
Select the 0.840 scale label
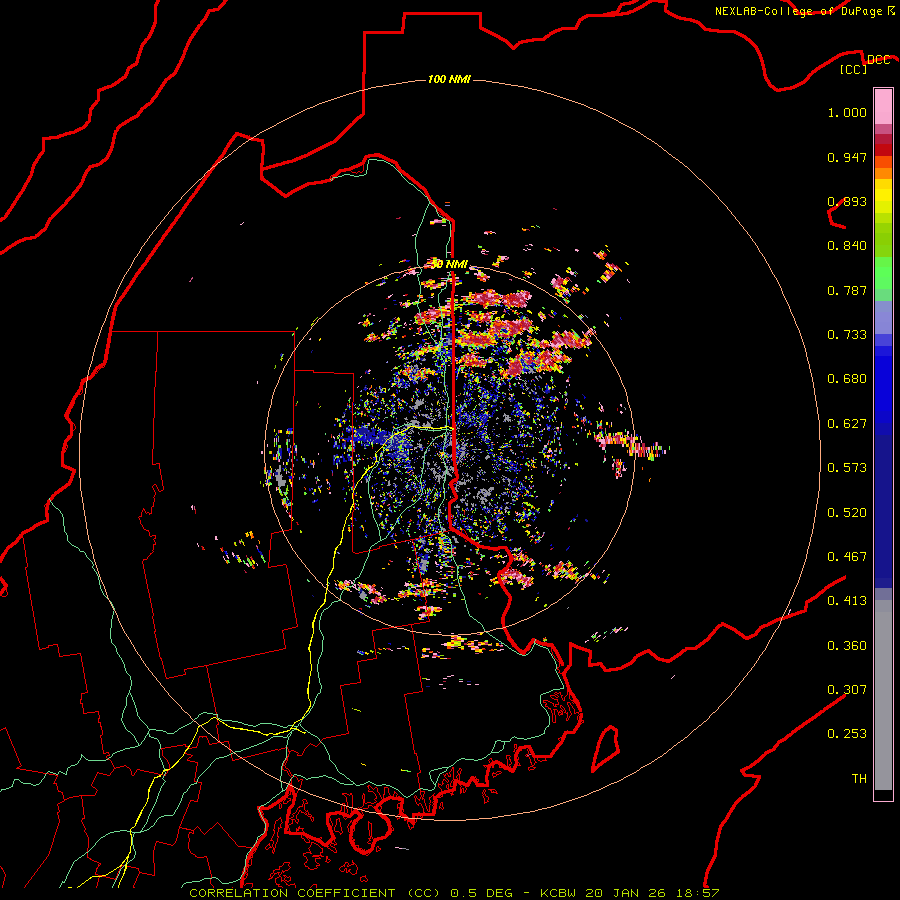pos(847,246)
